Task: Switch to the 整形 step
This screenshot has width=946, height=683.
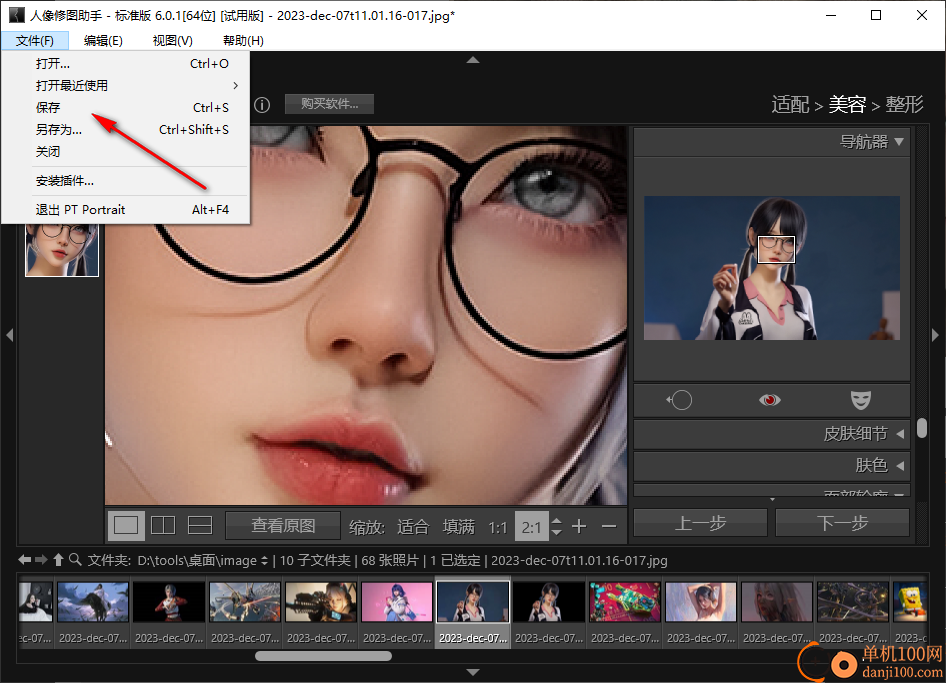Action: pyautogui.click(x=904, y=104)
